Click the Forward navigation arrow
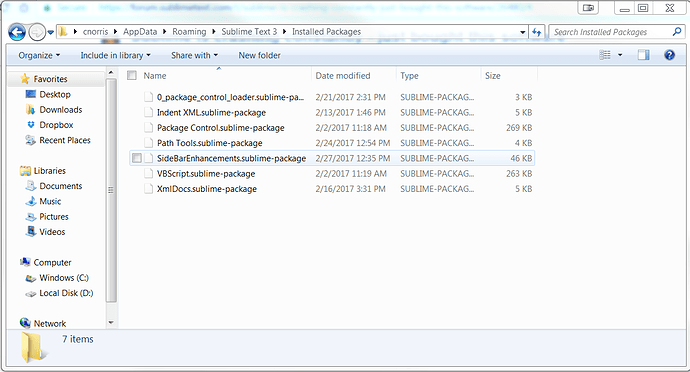Viewport: 690px width, 372px height. coord(37,32)
